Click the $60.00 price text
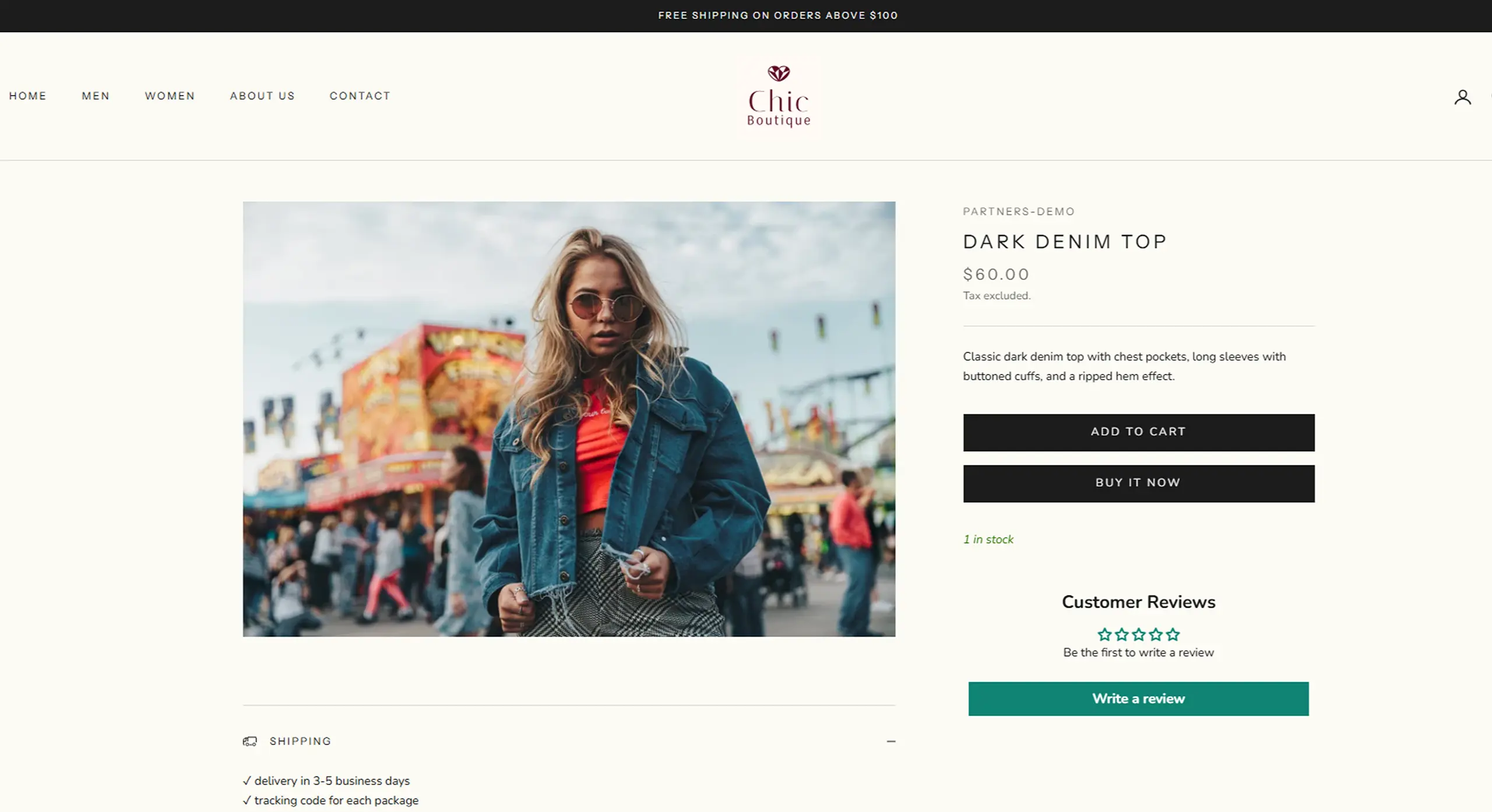The image size is (1492, 812). (996, 274)
